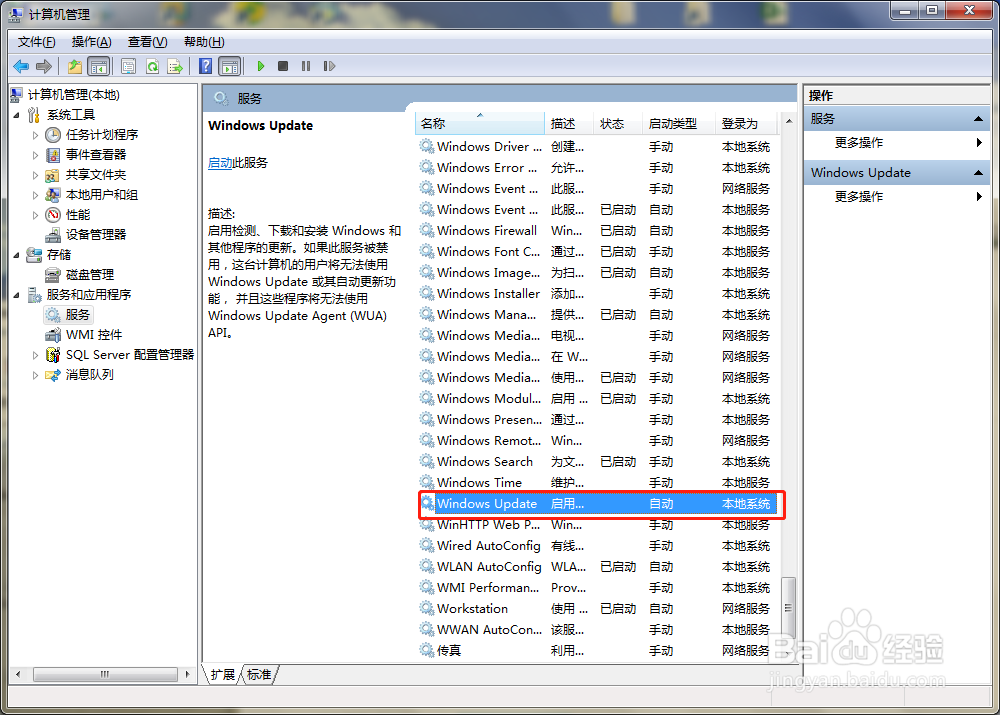Click tree pane scroll right arrow
Screen dimensions: 1000x715
tap(187, 674)
